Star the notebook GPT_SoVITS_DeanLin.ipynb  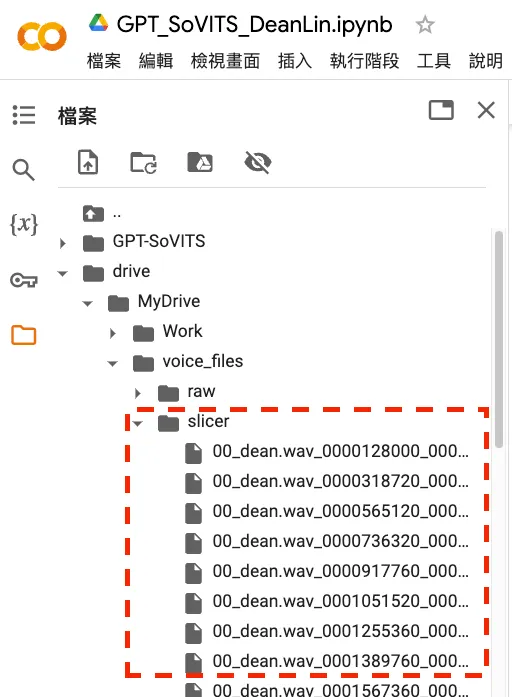424,24
